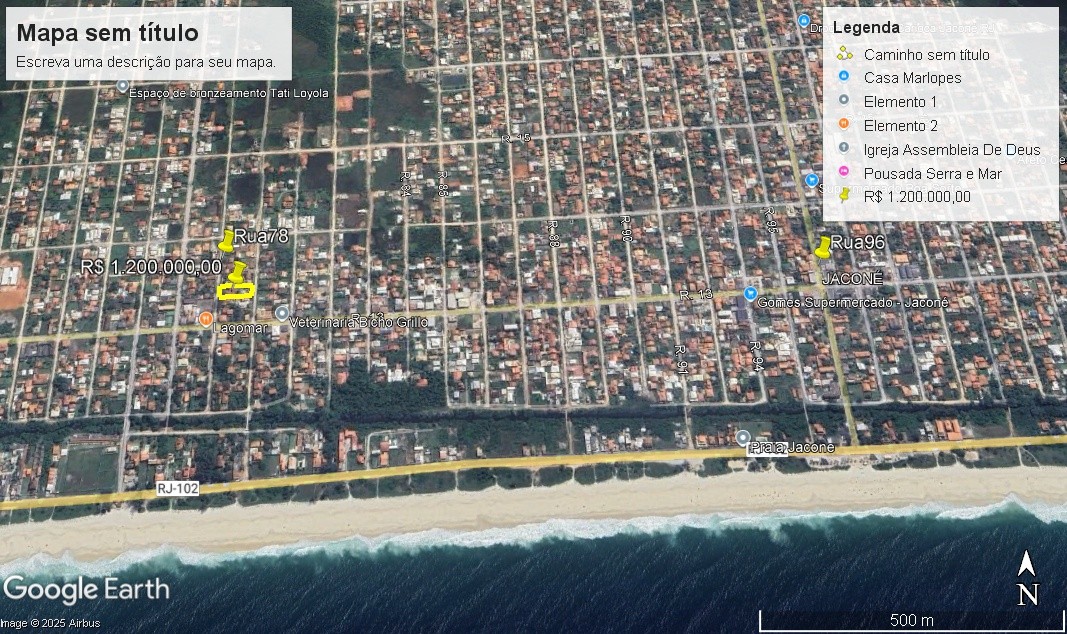
Task: Click the 'Veterinaria Bicho Grillo' label text
Action: 359,322
